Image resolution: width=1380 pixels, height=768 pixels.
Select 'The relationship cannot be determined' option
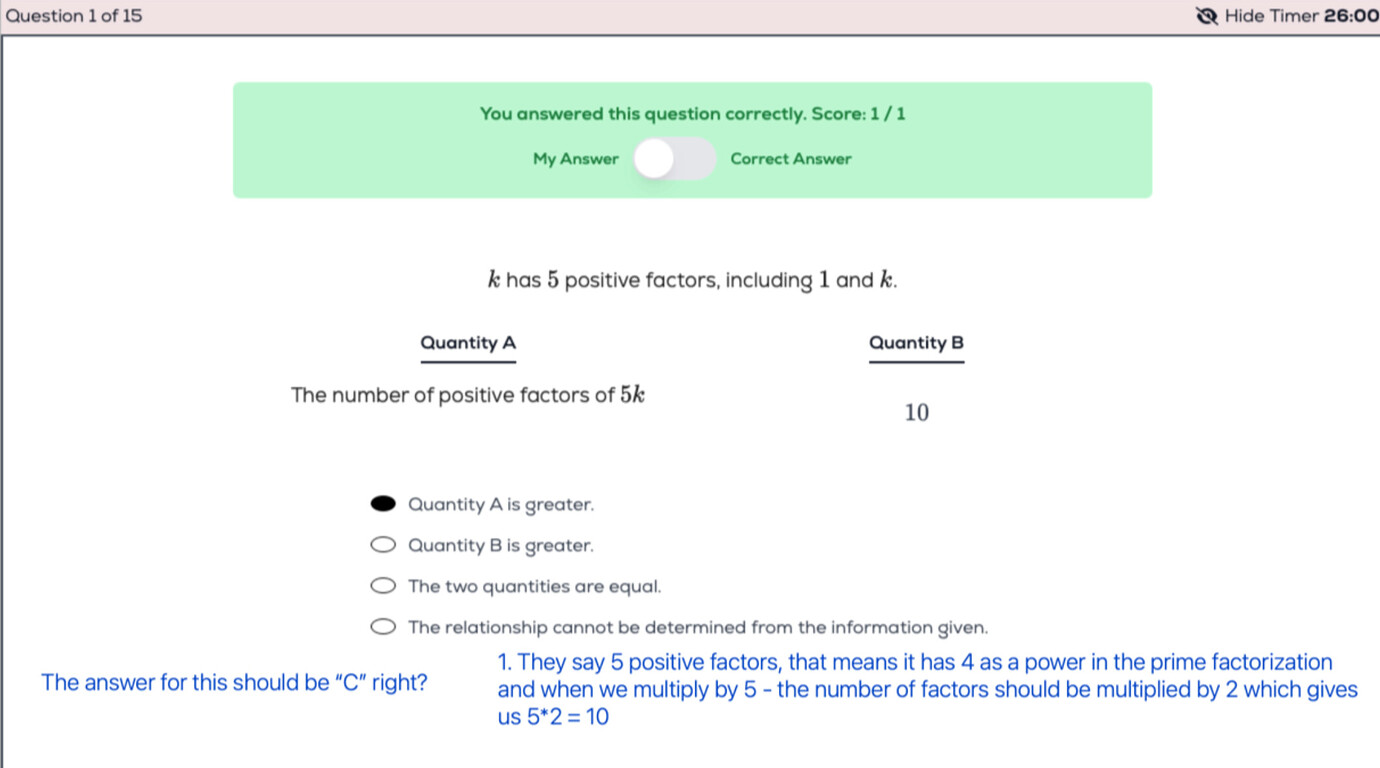click(x=383, y=625)
